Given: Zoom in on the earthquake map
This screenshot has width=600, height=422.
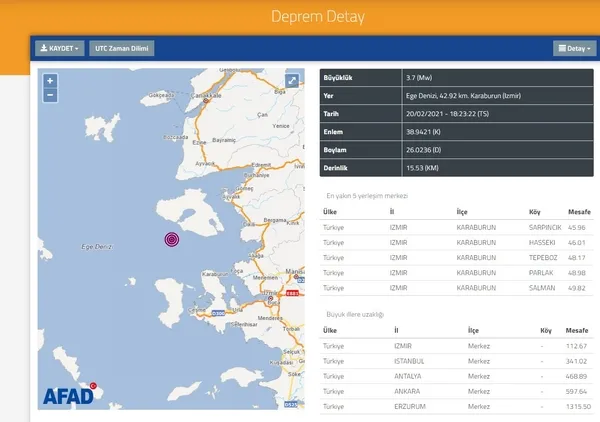Looking at the screenshot, I should (50, 80).
